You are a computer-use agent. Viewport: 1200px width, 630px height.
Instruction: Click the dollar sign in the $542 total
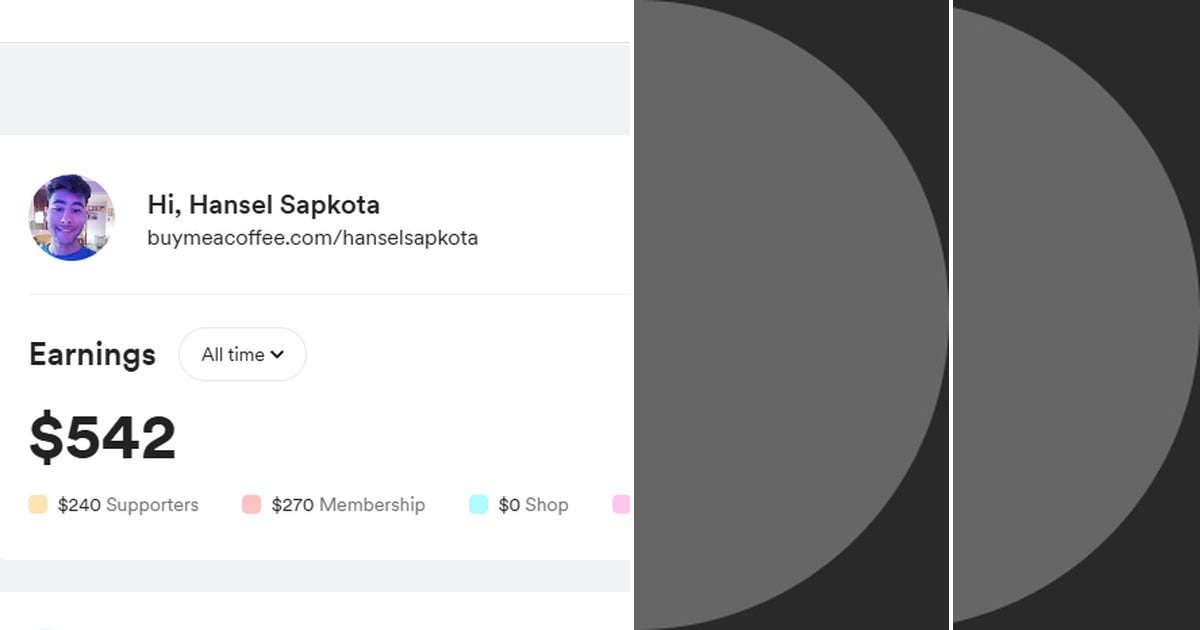coord(46,438)
